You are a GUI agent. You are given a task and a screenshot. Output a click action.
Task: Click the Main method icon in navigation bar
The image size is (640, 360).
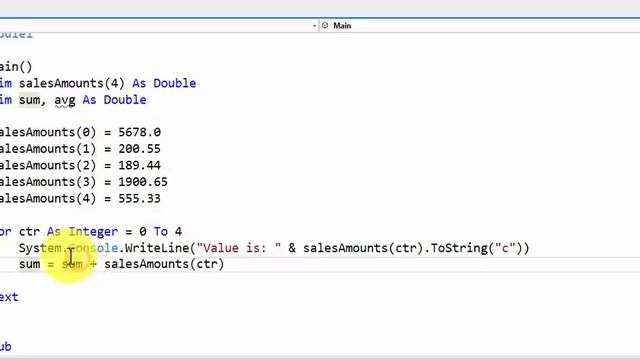click(x=325, y=26)
